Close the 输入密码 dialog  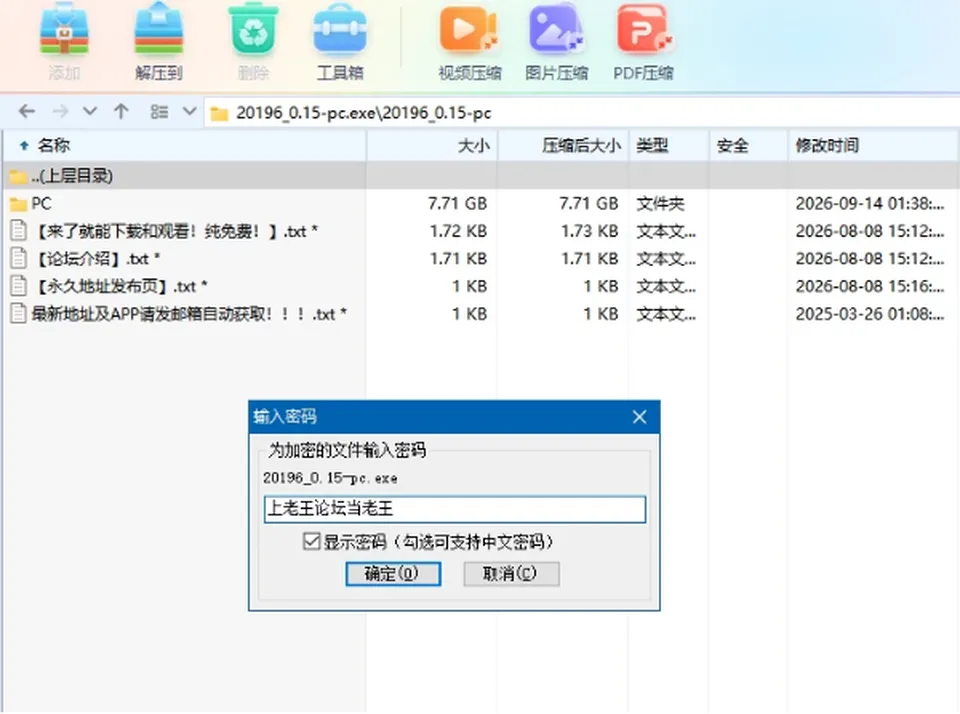pos(639,417)
